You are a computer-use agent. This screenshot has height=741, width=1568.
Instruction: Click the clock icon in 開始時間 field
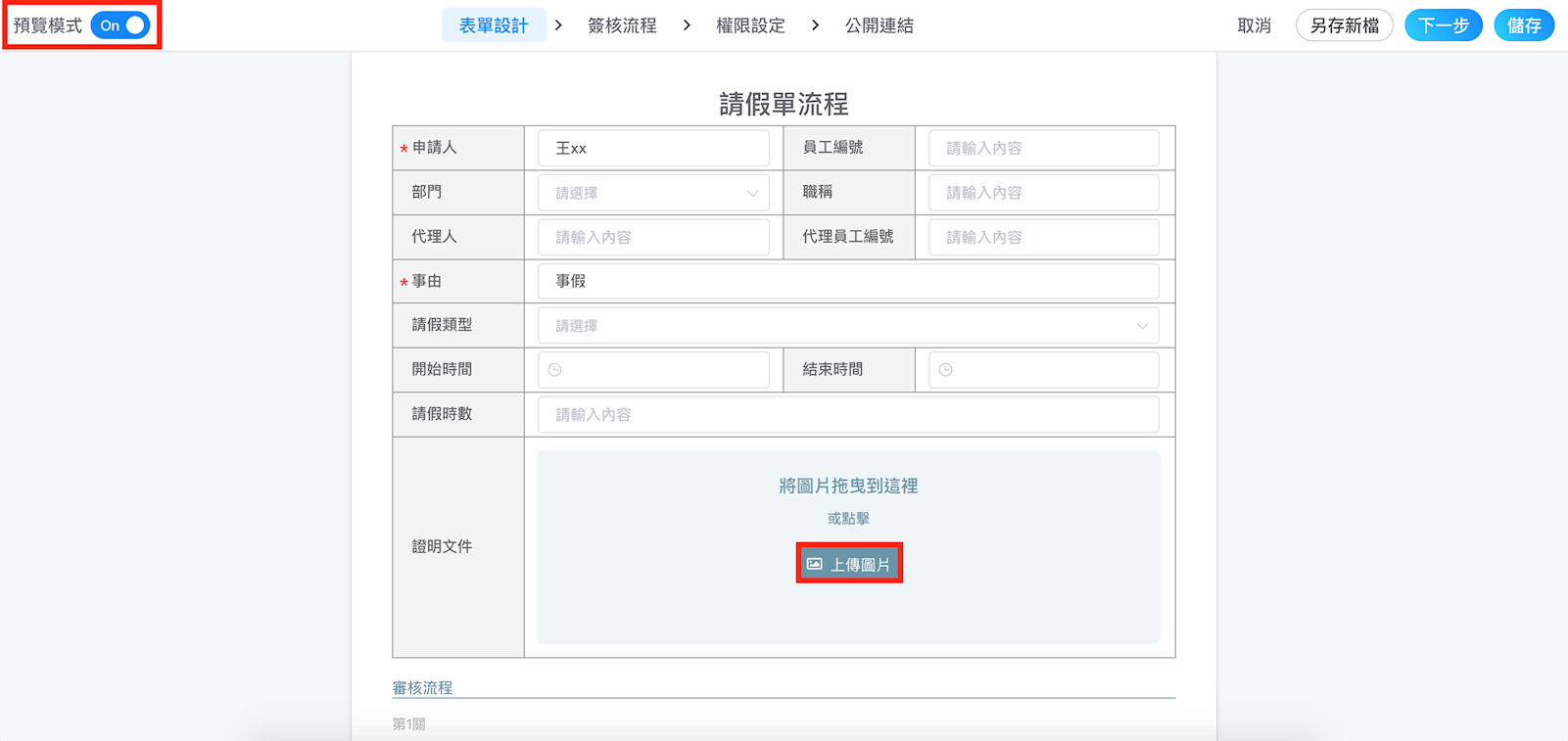point(555,370)
